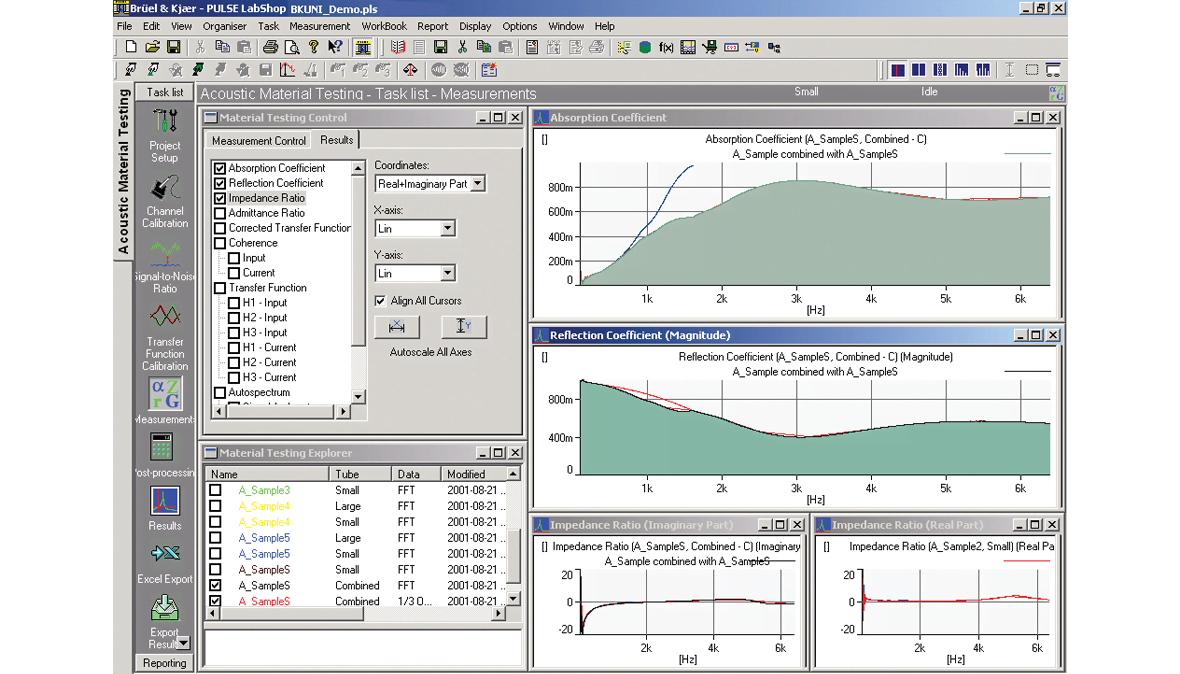Uncheck the Align All Cursors checkbox

click(380, 301)
